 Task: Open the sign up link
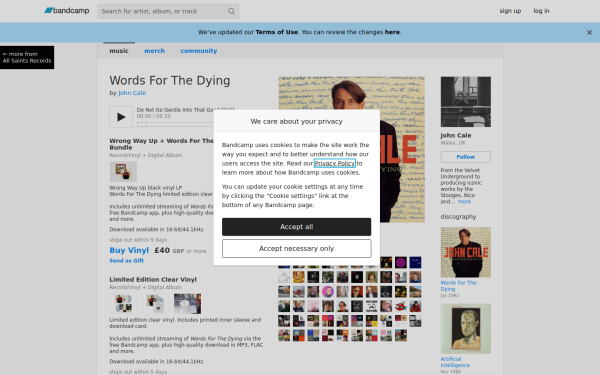point(510,11)
